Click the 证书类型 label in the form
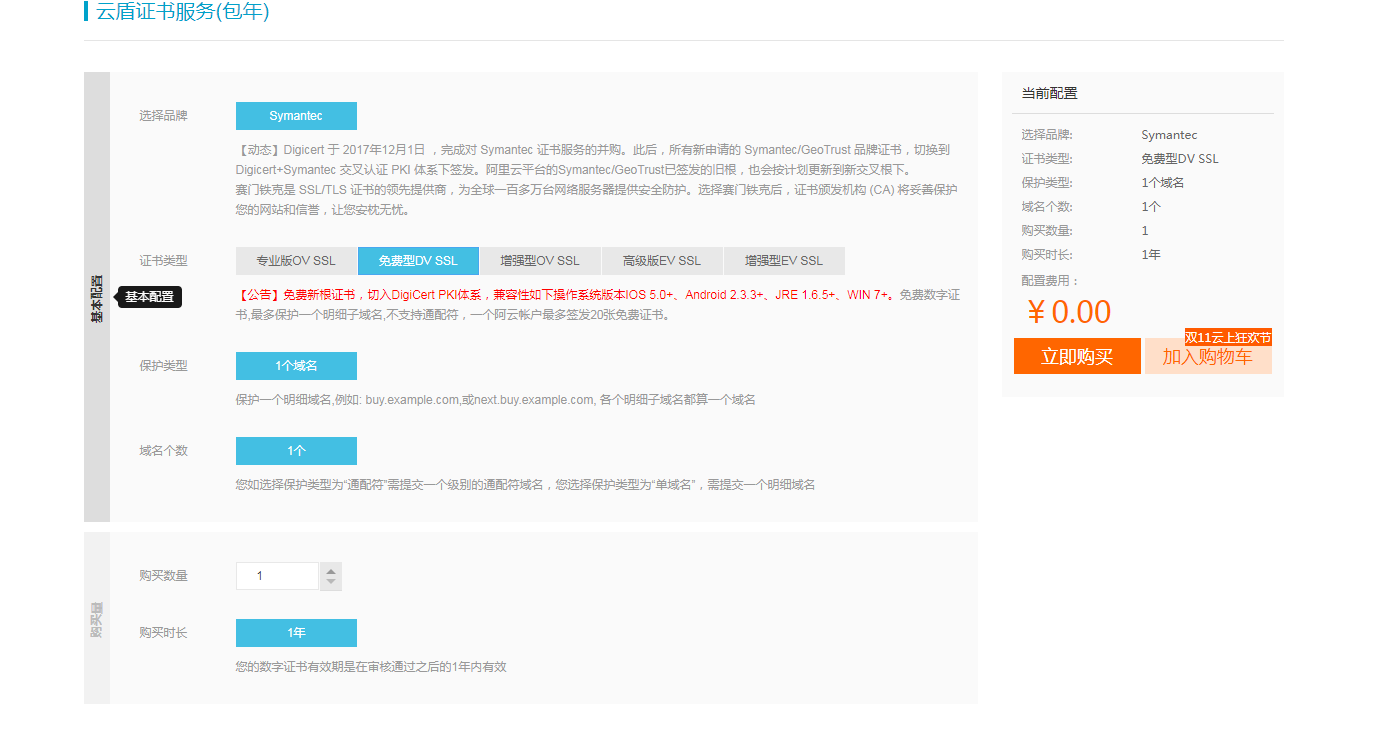The width and height of the screenshot is (1398, 733). 163,261
